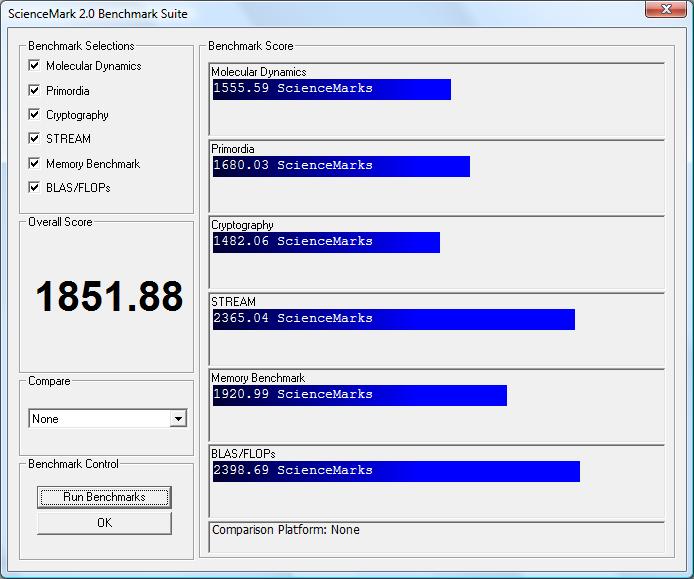Click the OK button
694x579 pixels.
(104, 523)
